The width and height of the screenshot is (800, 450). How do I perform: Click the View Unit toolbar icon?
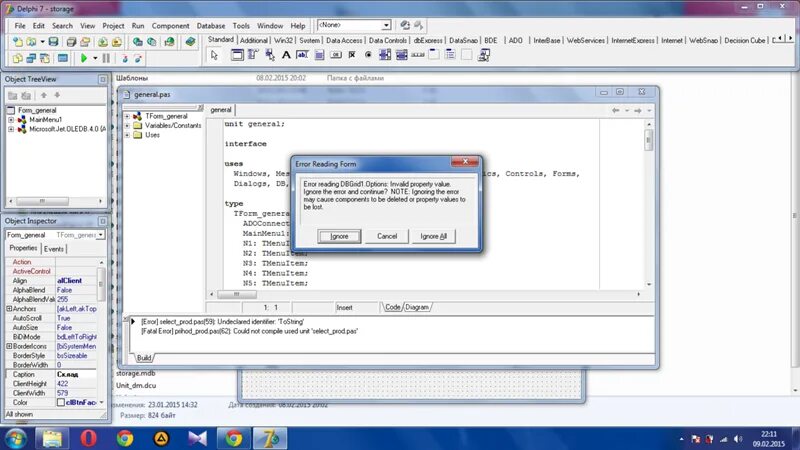17,58
